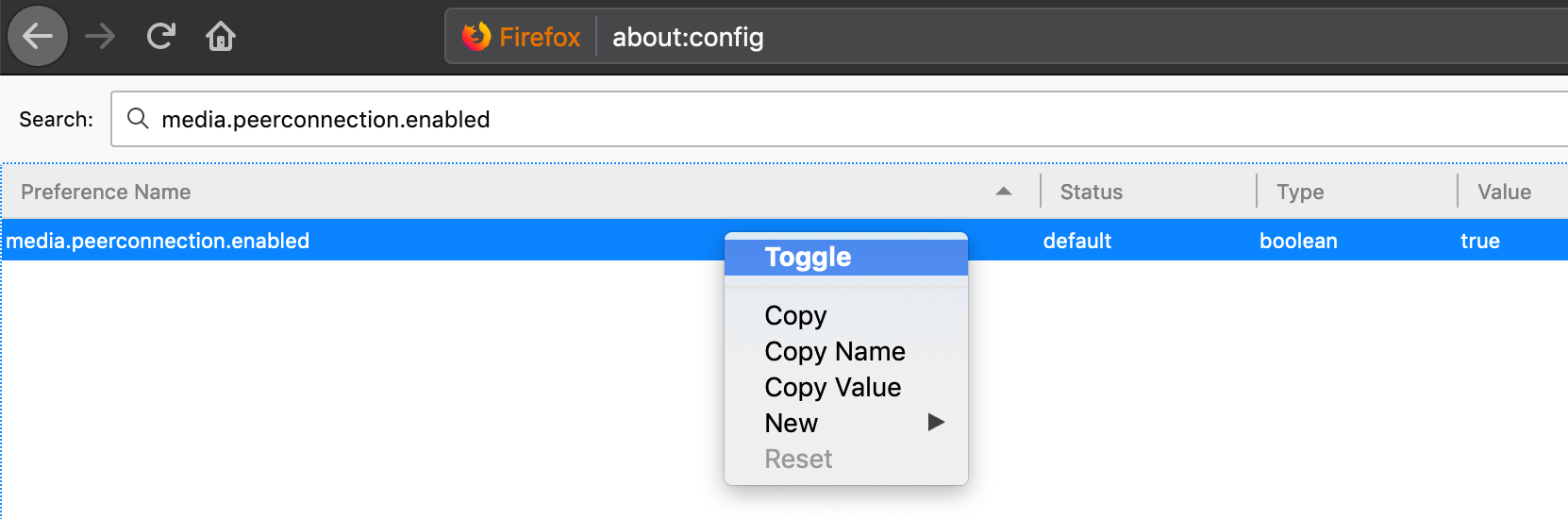Choose Copy Value in context menu
The width and height of the screenshot is (1568, 519).
tap(832, 387)
